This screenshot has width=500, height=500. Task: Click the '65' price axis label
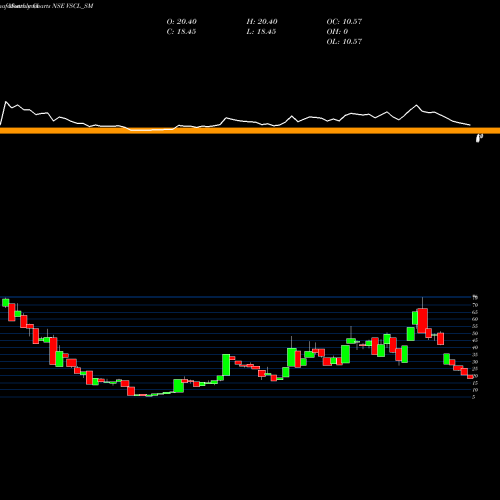(475, 312)
